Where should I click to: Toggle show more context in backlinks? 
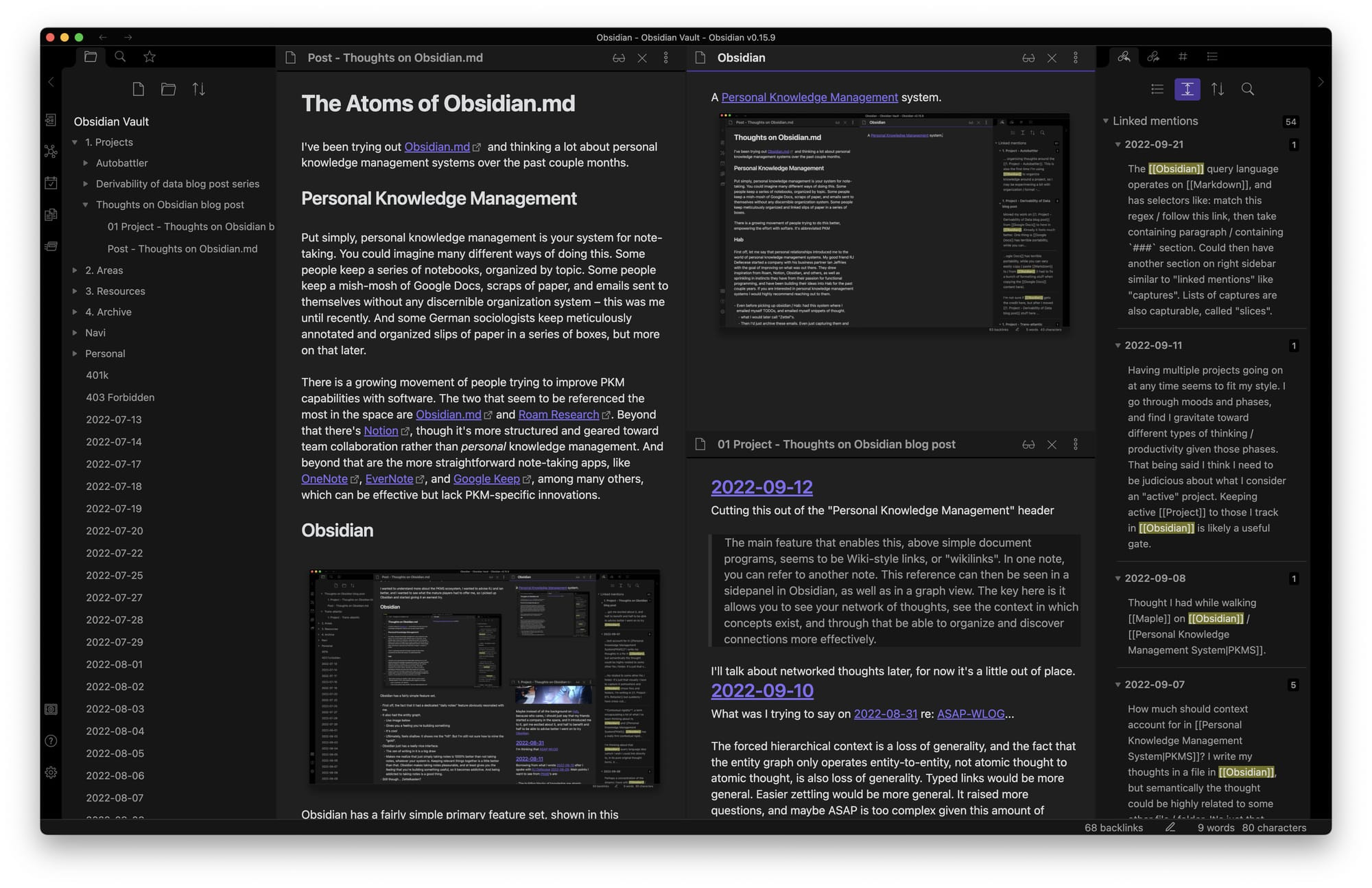1187,89
